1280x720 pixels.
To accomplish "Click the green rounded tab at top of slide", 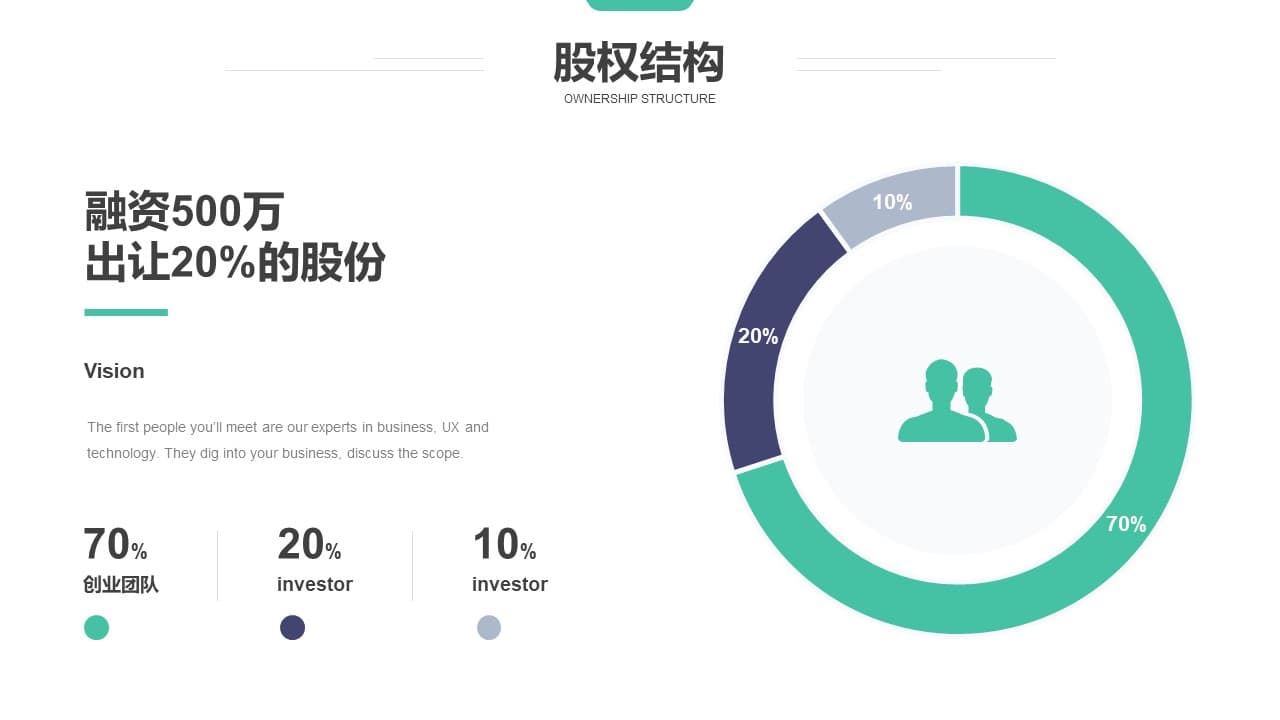I will [x=640, y=5].
